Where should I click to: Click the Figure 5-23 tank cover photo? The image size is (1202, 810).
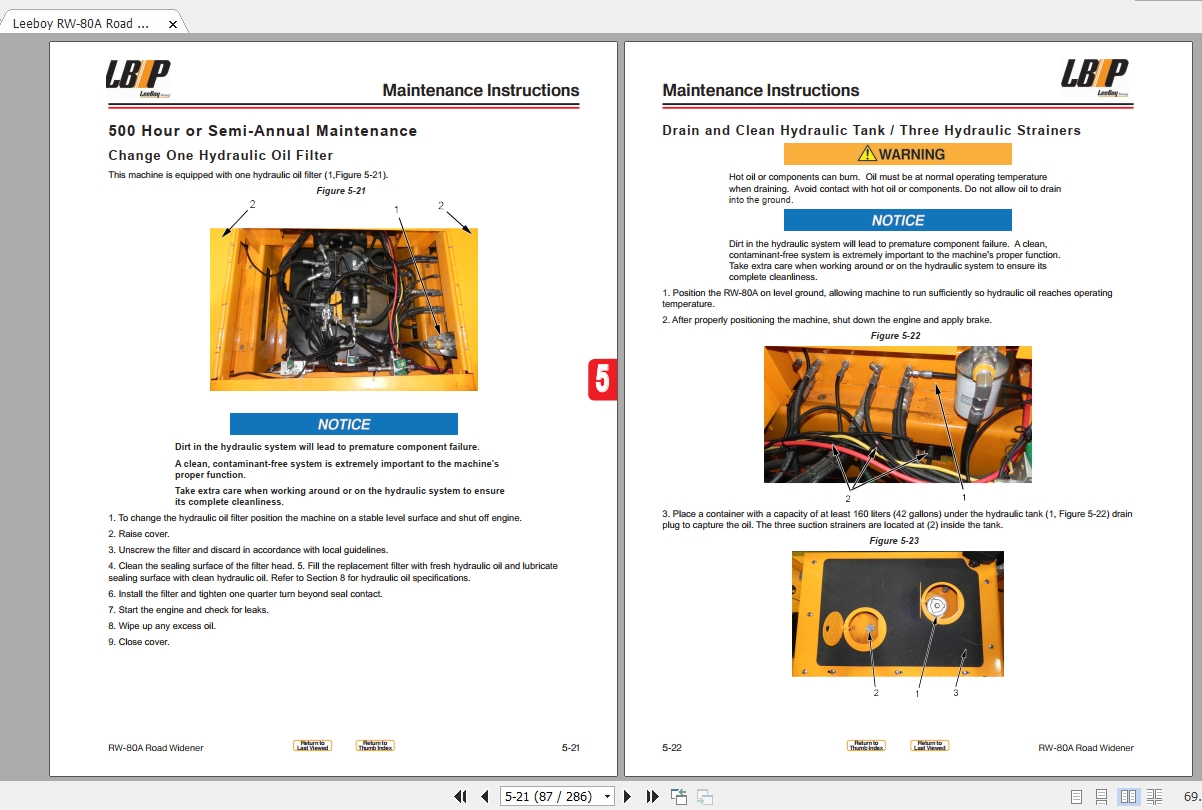pos(898,614)
